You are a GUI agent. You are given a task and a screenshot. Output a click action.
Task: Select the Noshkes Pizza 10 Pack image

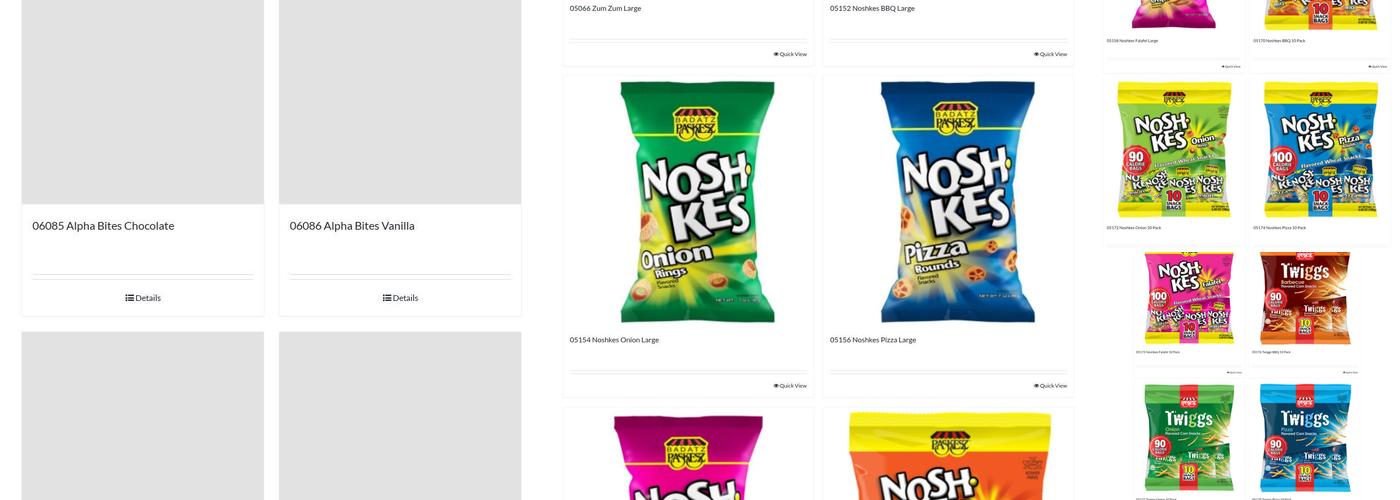pyautogui.click(x=1320, y=150)
